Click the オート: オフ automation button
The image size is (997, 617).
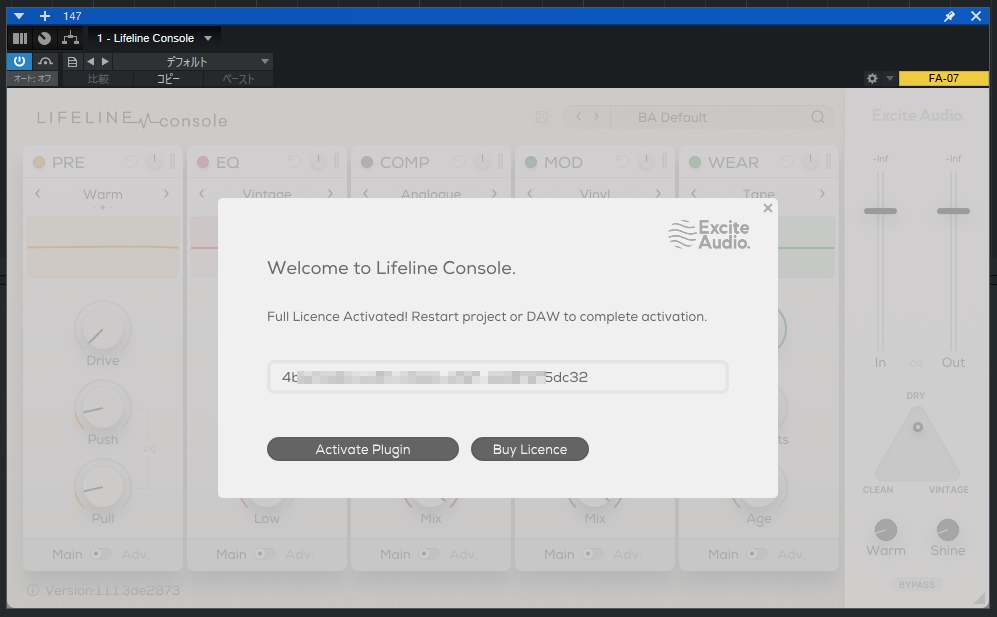32,78
